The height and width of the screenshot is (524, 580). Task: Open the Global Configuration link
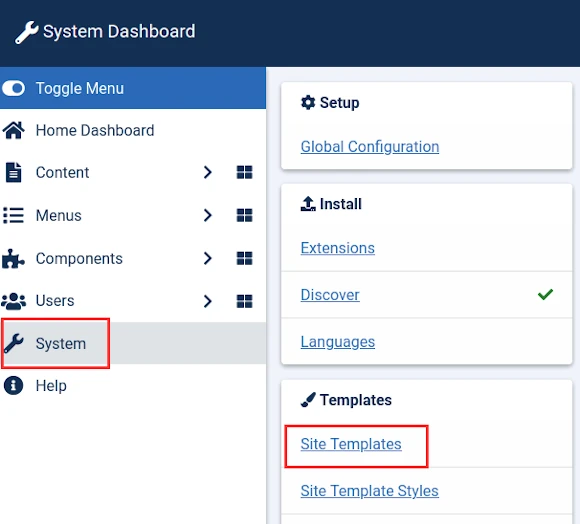pos(370,147)
